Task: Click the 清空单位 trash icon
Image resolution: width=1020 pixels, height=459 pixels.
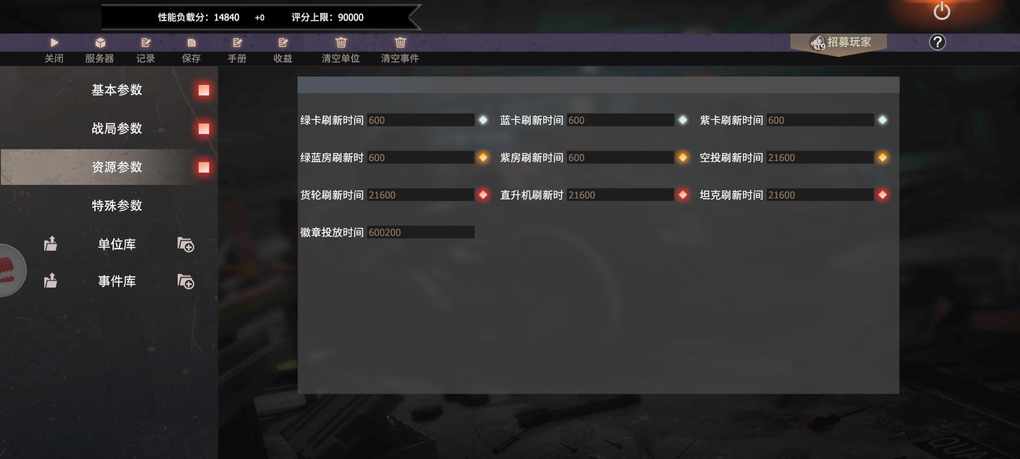Action: tap(341, 43)
